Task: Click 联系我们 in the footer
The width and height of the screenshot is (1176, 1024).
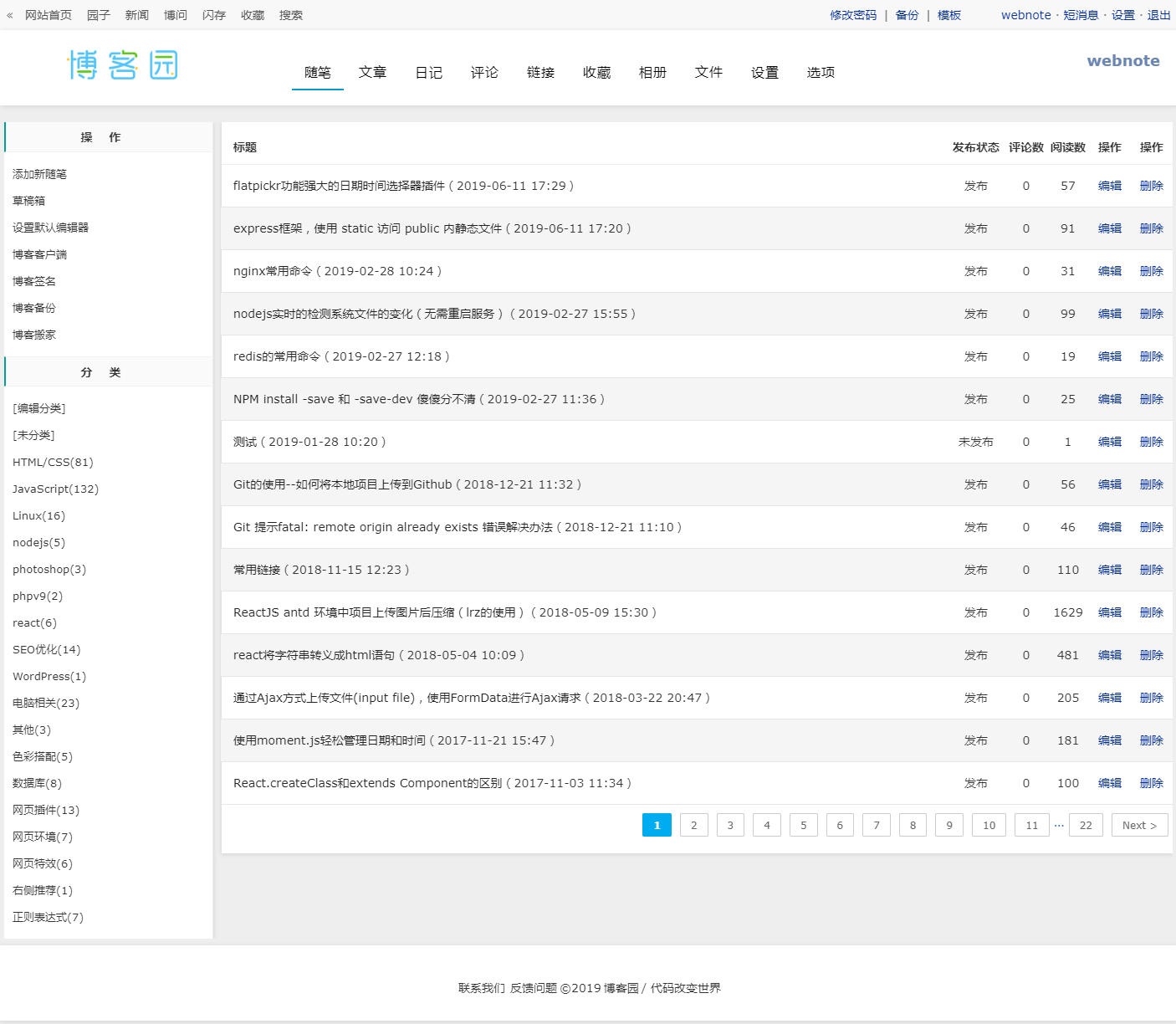Action: 482,988
